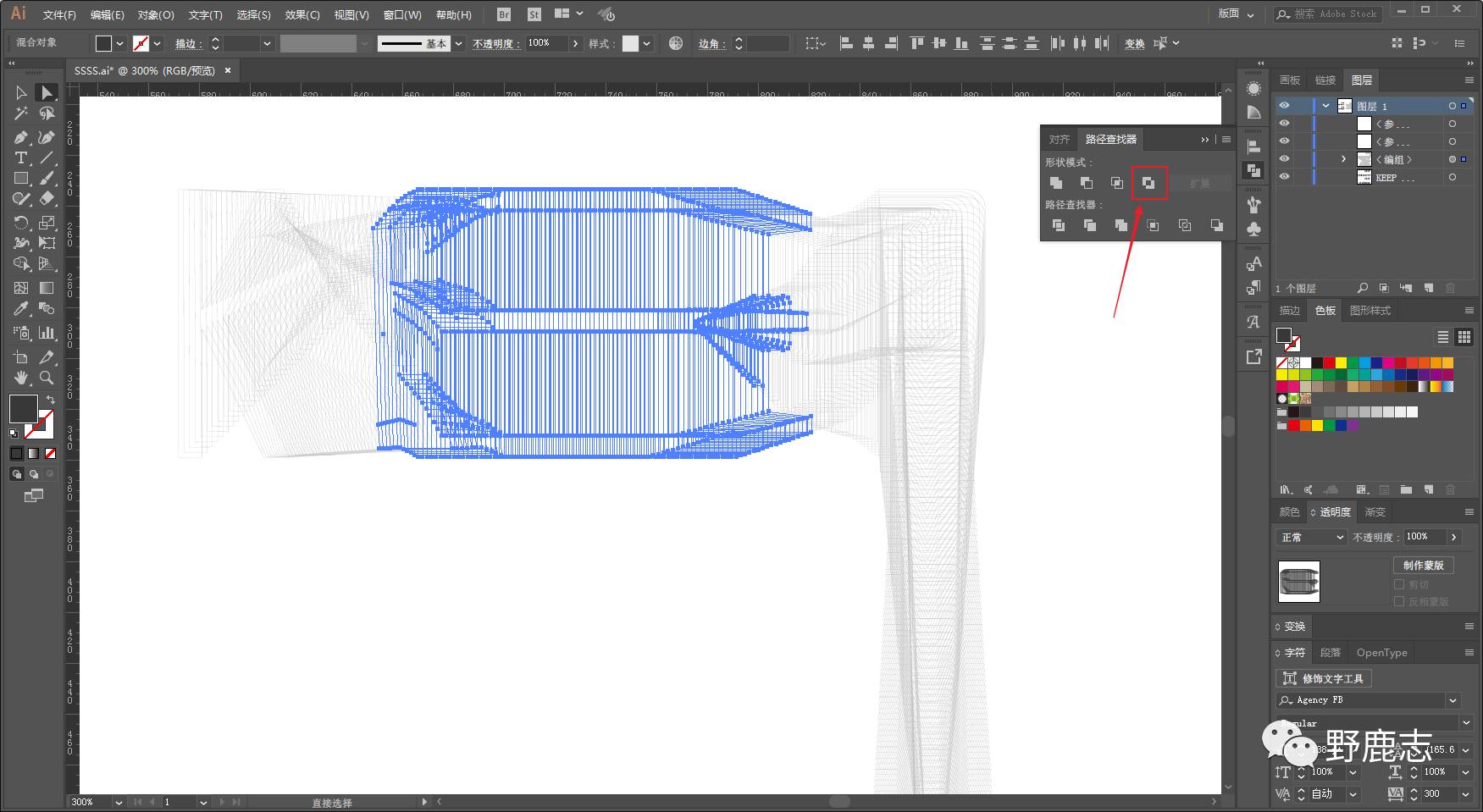Click the transparency panel artwork thumbnail
Viewport: 1483px width, 812px height.
(1298, 582)
